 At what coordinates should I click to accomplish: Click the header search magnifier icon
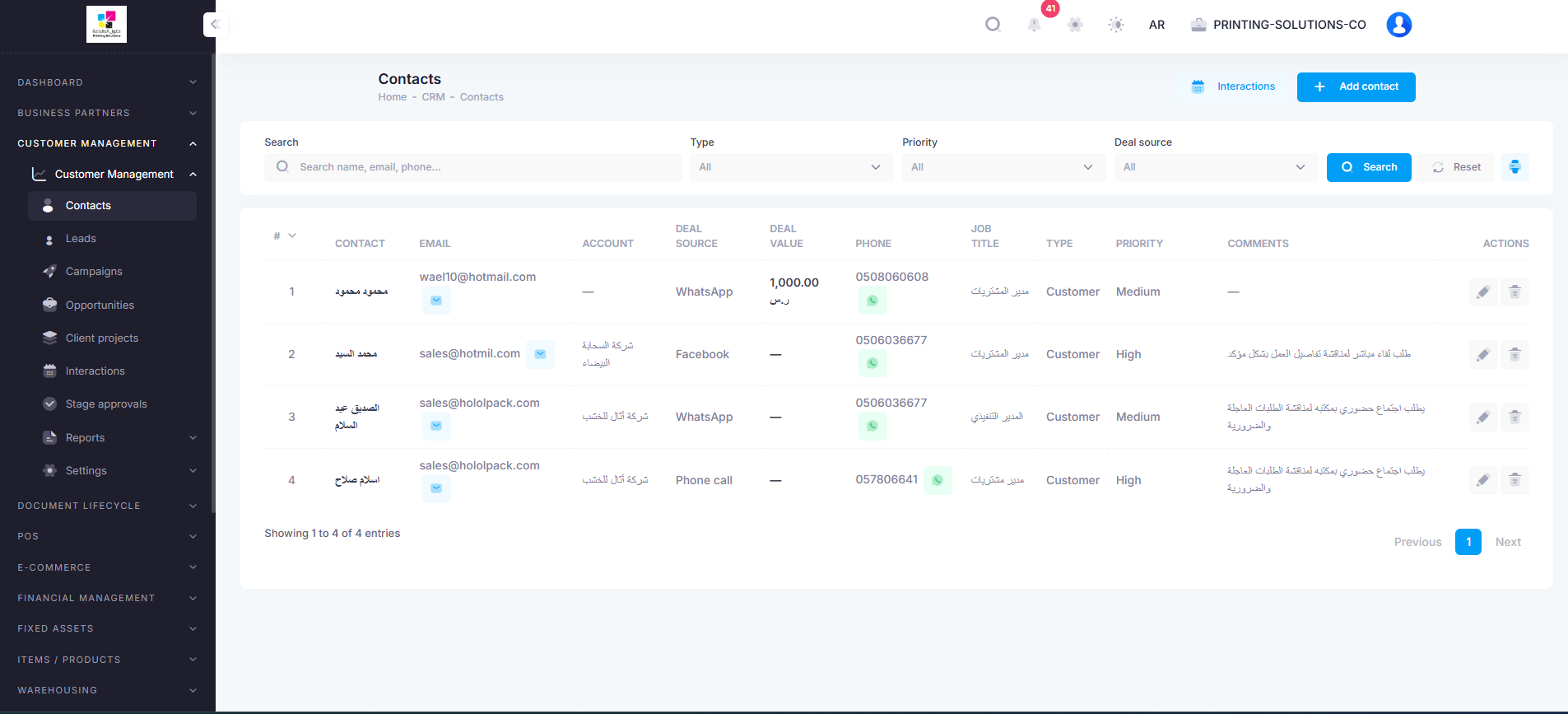(x=993, y=25)
